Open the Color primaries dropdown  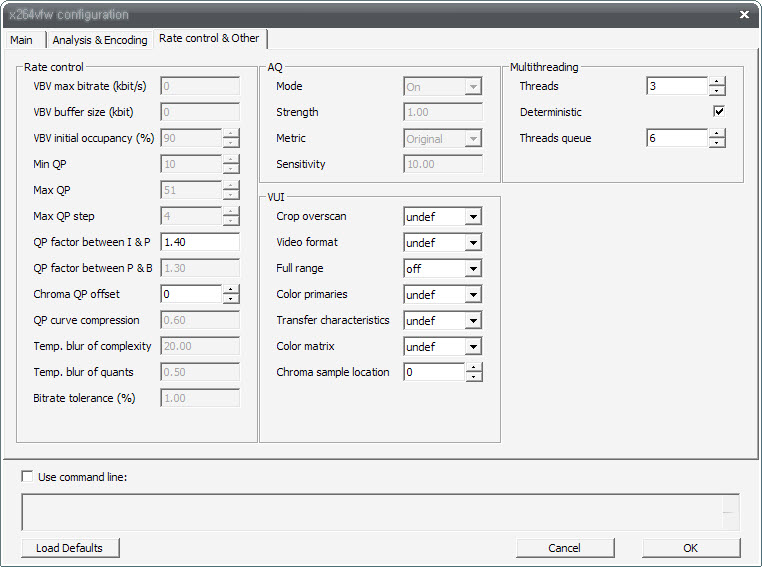click(x=442, y=294)
